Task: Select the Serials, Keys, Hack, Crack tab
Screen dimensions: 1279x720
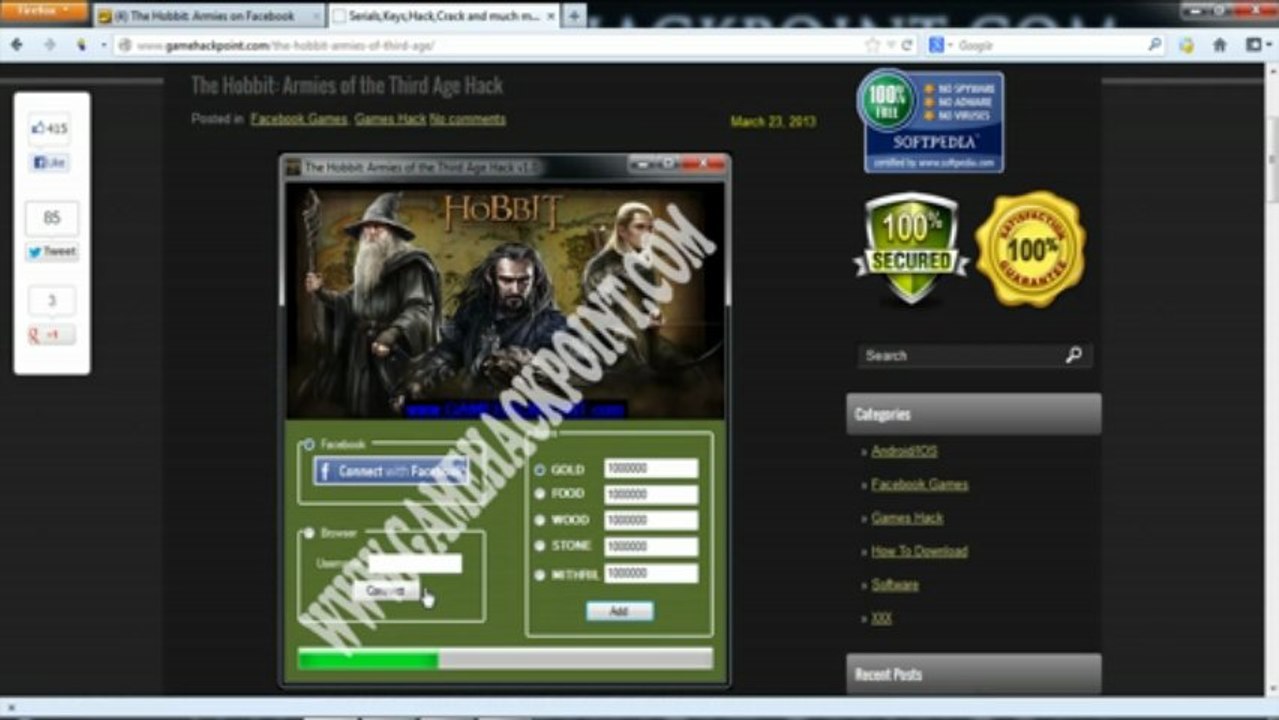Action: (x=443, y=16)
